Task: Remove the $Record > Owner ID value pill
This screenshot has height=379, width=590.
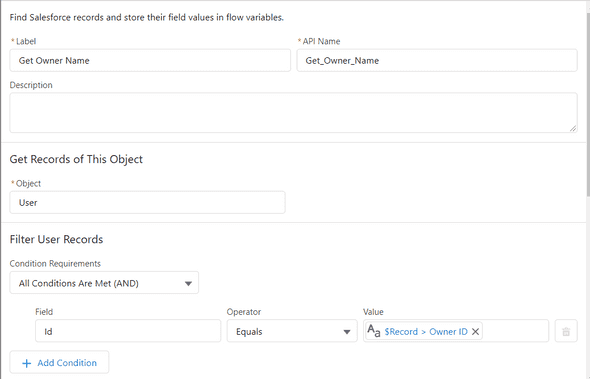Action: click(475, 332)
